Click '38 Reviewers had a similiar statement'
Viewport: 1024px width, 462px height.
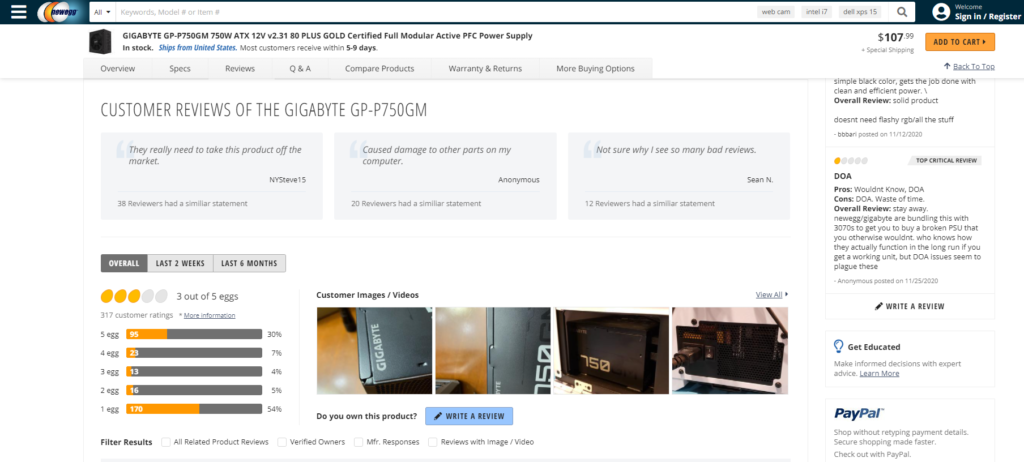click(182, 204)
